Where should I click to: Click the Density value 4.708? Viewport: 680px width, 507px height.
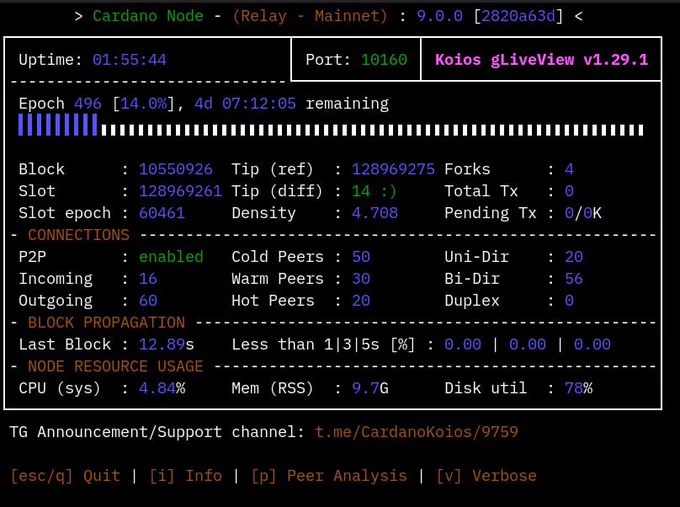tap(374, 213)
